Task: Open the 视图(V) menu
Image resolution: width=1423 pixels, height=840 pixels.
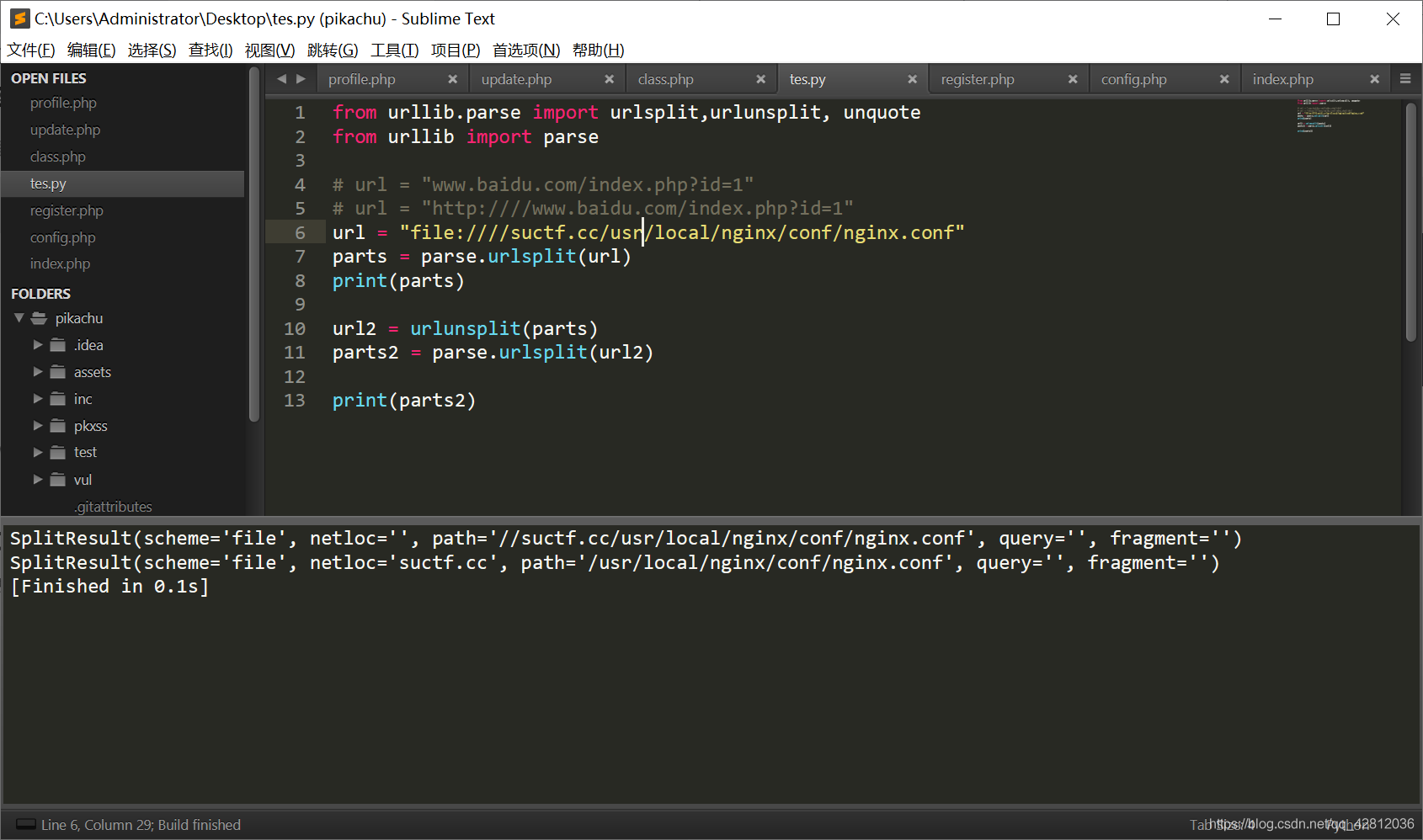Action: (x=270, y=51)
